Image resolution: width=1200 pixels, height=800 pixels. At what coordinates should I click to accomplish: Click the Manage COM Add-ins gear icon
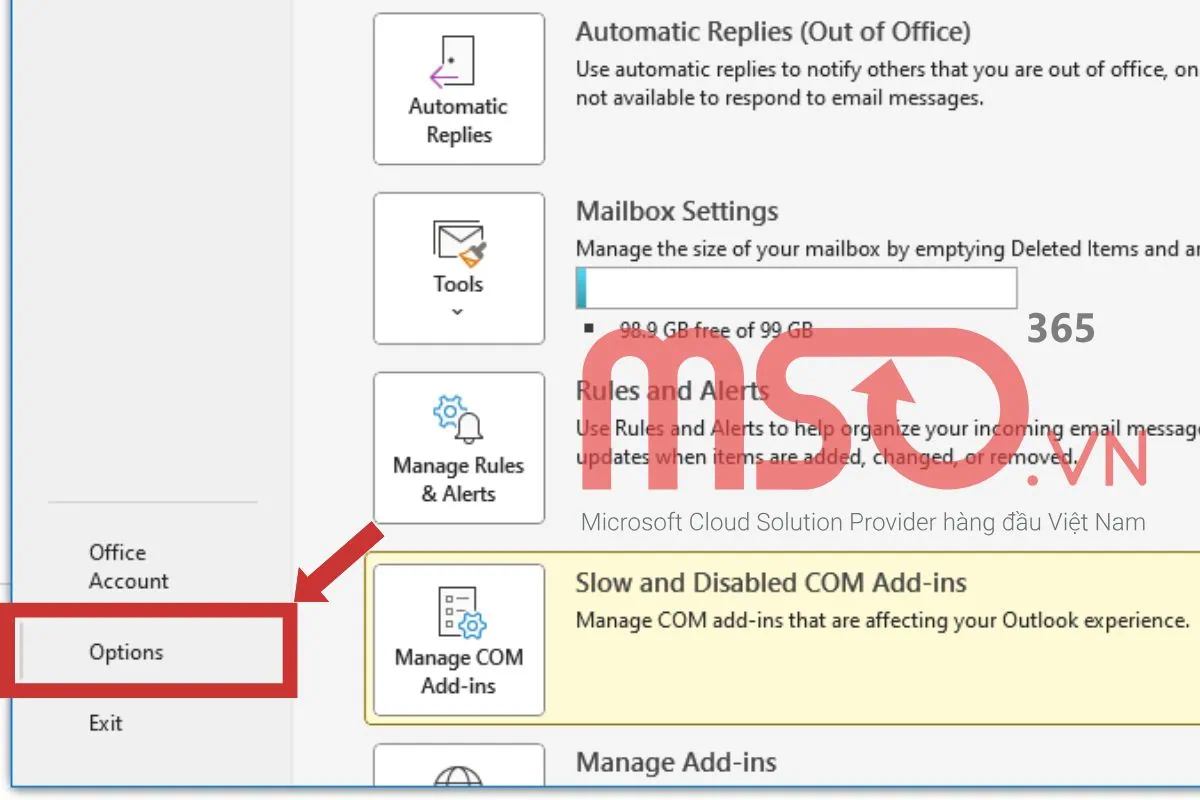click(470, 625)
